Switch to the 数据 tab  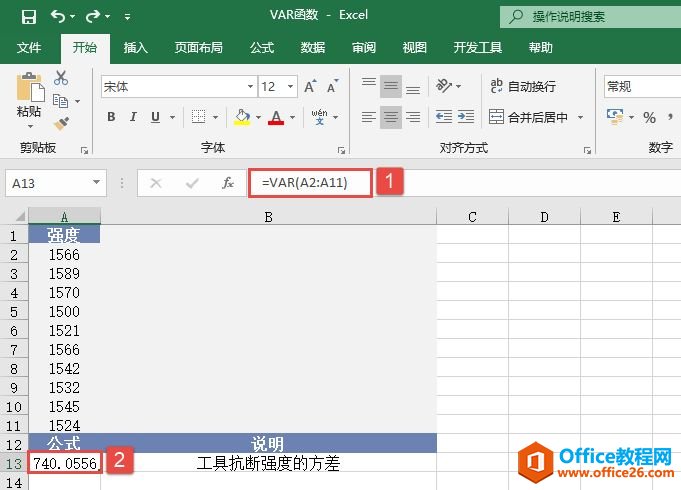313,47
